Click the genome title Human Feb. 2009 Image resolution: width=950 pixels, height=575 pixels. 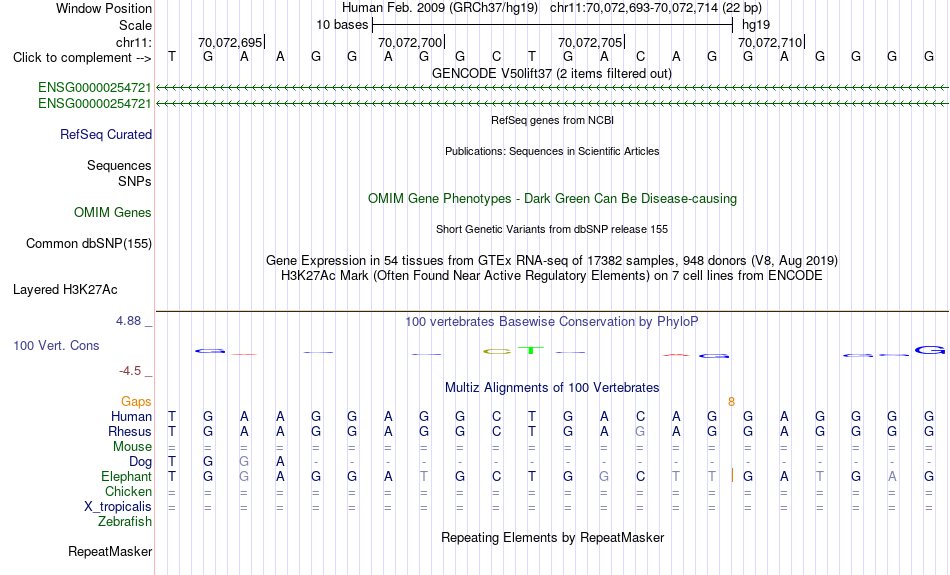[x=440, y=8]
